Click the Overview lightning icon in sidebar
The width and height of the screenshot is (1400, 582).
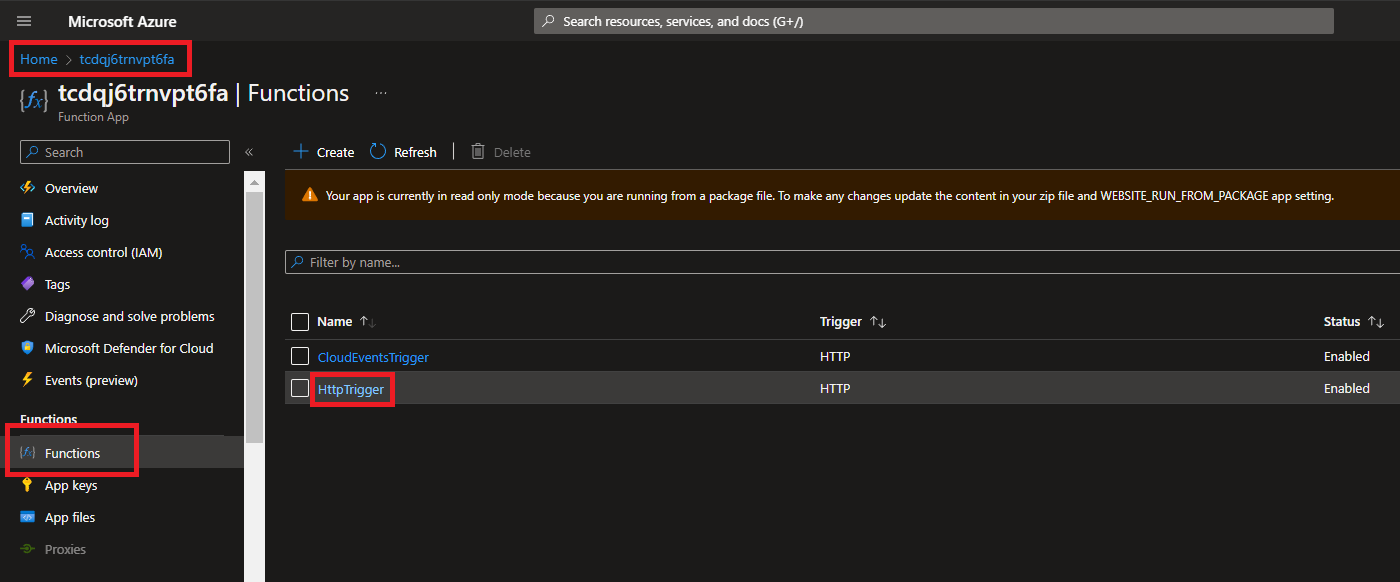pos(28,188)
